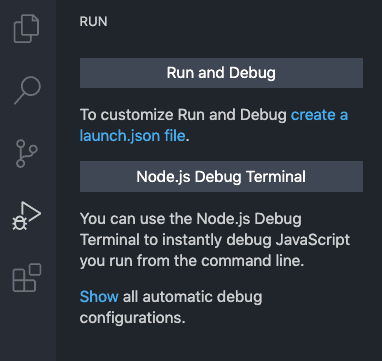
Task: Open the Explorer view from activity bar
Action: 27,28
